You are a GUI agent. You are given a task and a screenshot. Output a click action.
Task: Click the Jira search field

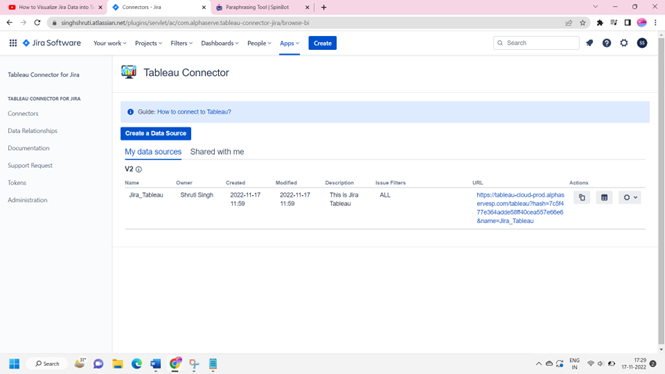coord(536,43)
